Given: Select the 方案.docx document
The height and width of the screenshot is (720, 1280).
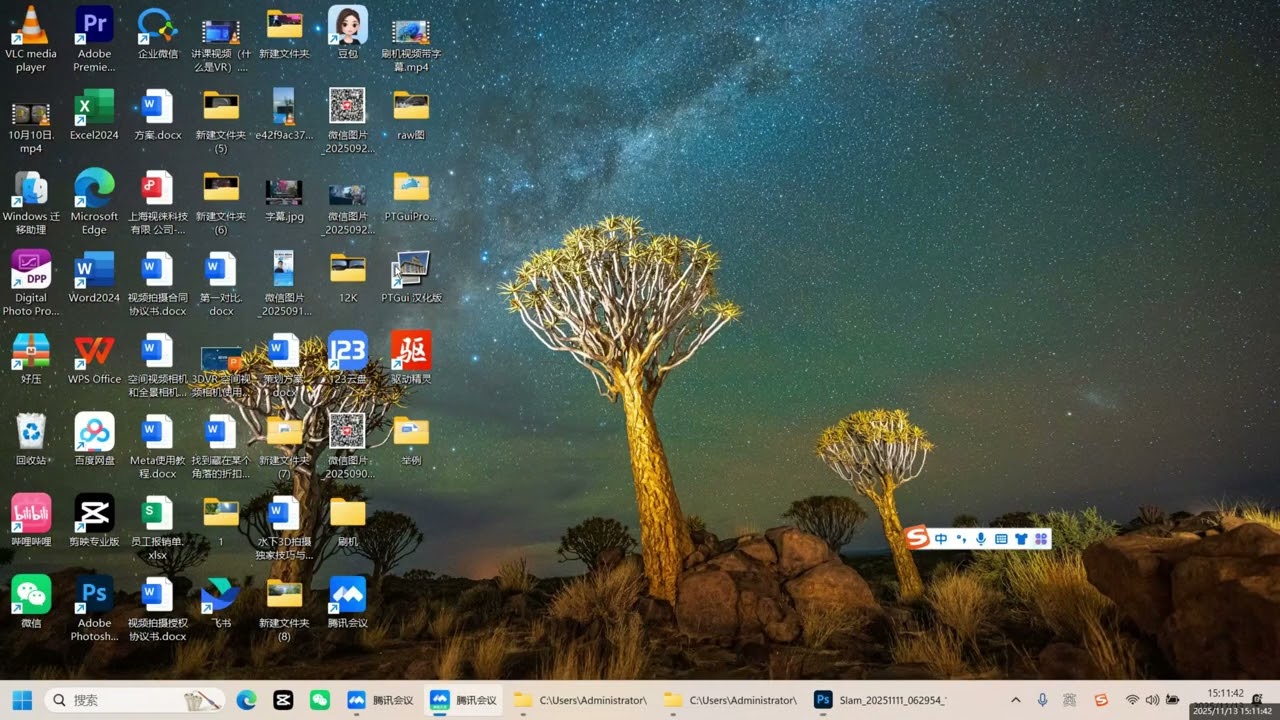Looking at the screenshot, I should click(157, 114).
